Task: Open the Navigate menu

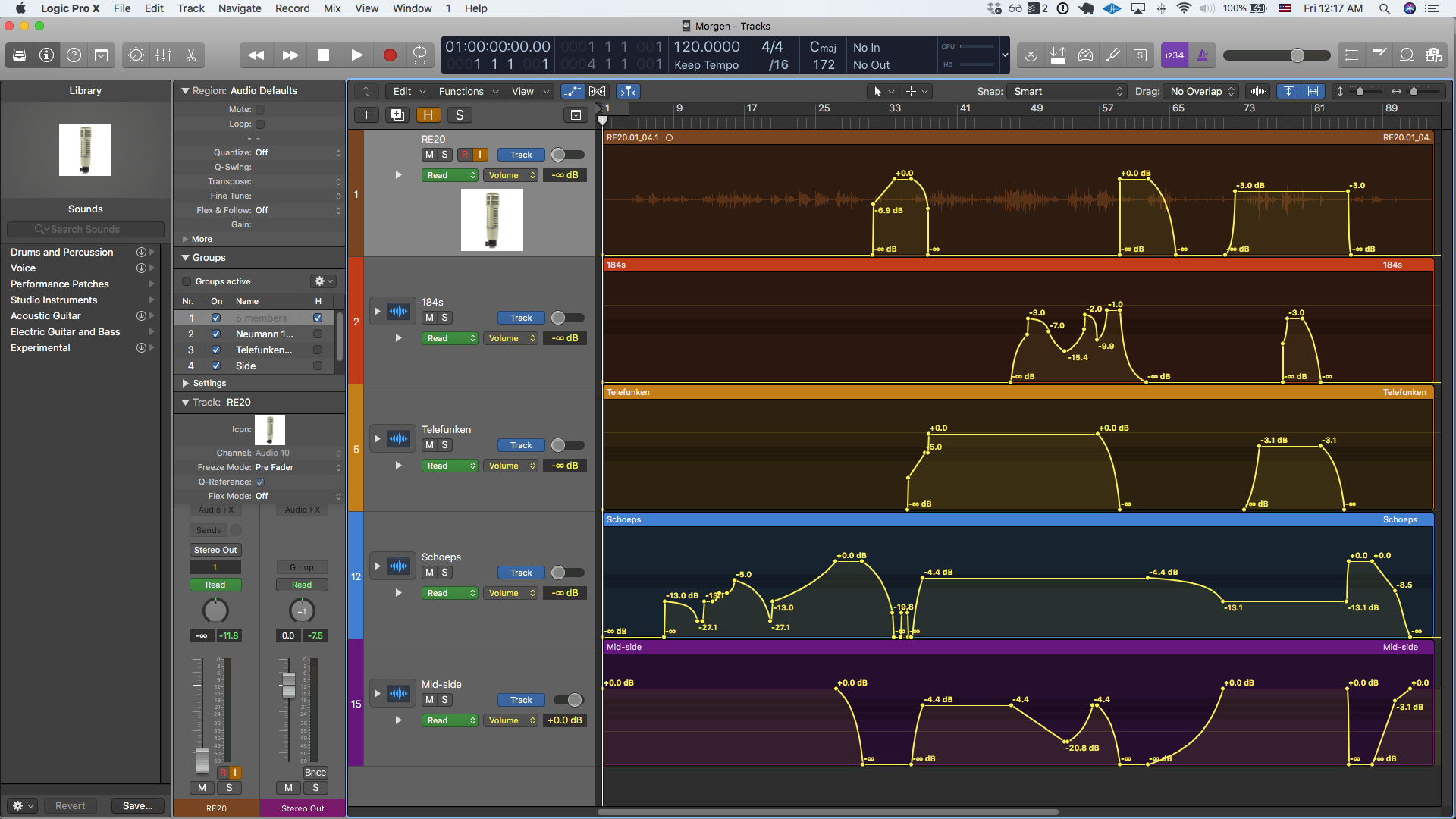Action: 240,8
